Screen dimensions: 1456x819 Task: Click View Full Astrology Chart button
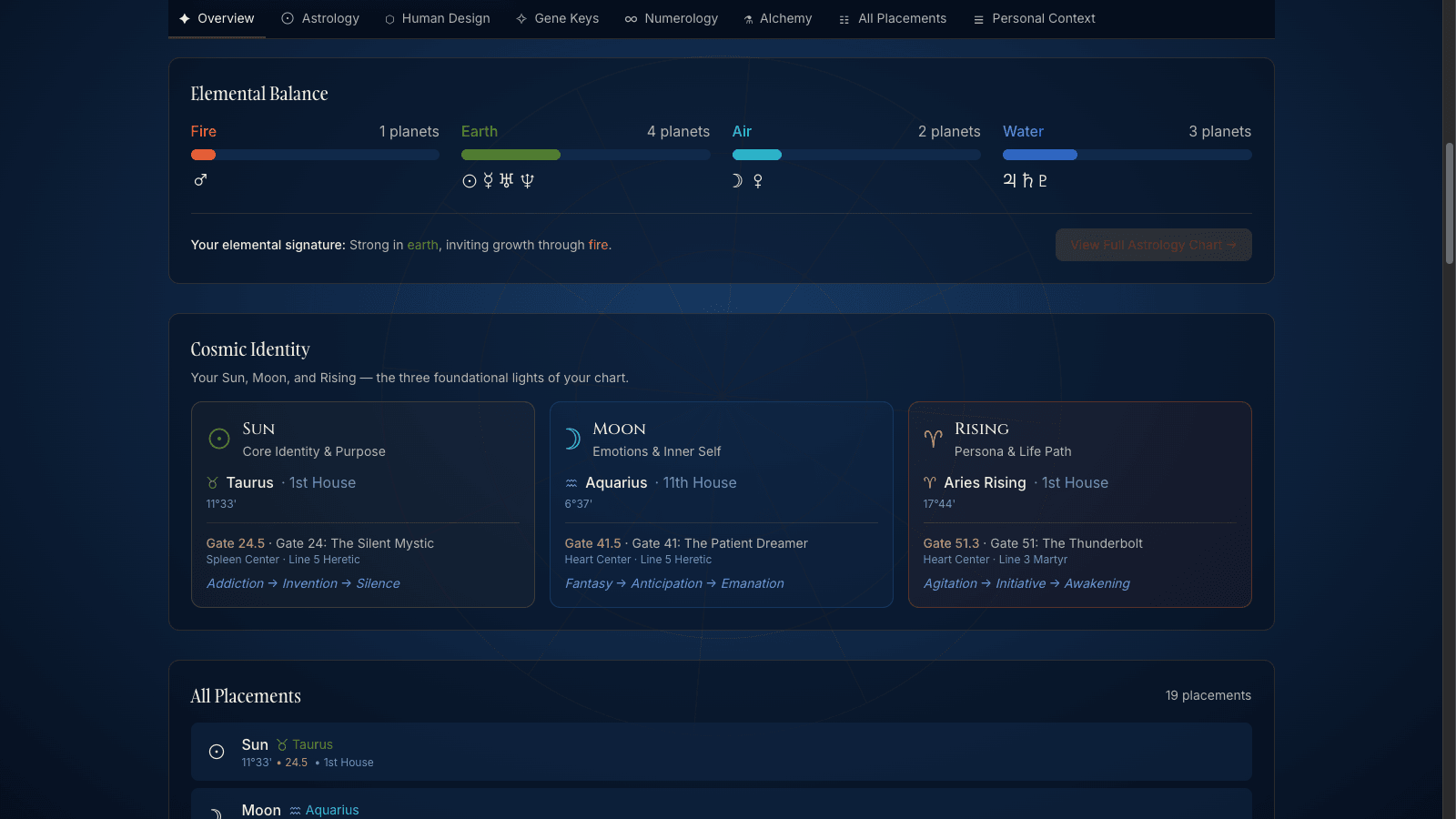click(1153, 245)
